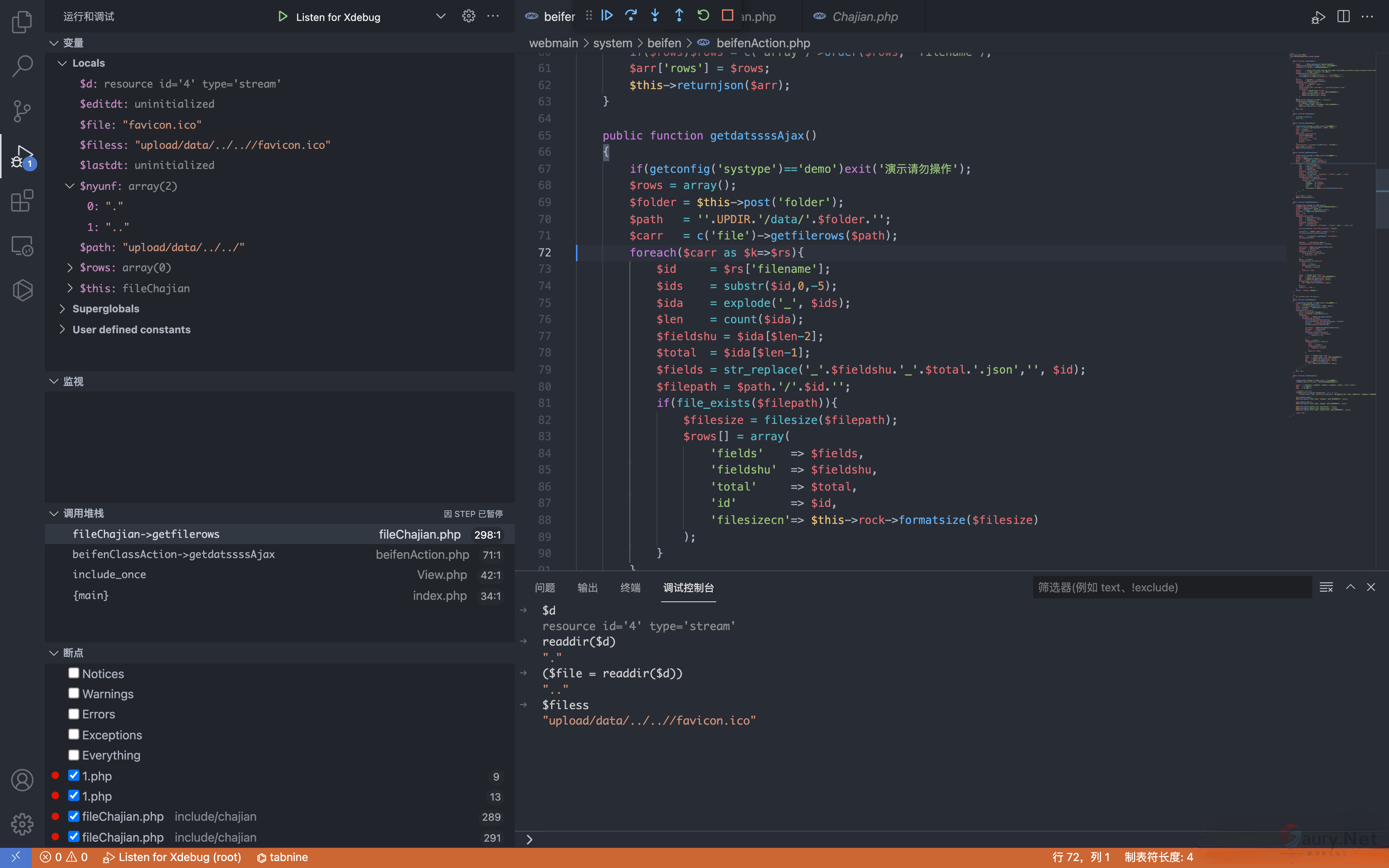Open the Source Control view
The width and height of the screenshot is (1389, 868).
[x=22, y=111]
